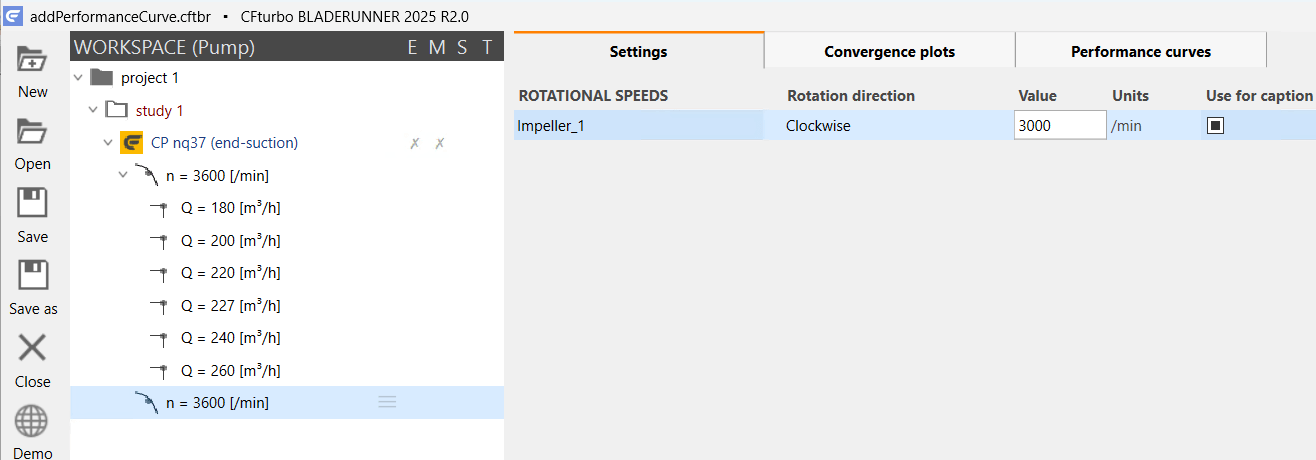Select Q = 227 [m³/h] operating point
This screenshot has width=1316, height=460.
click(x=230, y=305)
